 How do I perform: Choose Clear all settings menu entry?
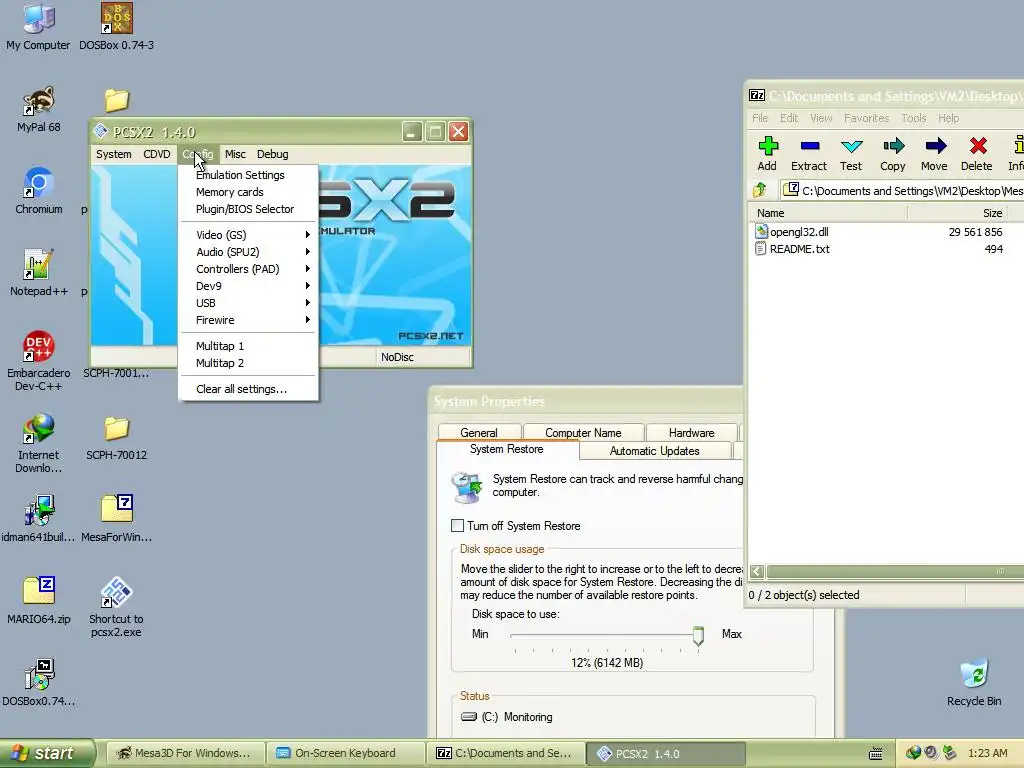pos(248,389)
